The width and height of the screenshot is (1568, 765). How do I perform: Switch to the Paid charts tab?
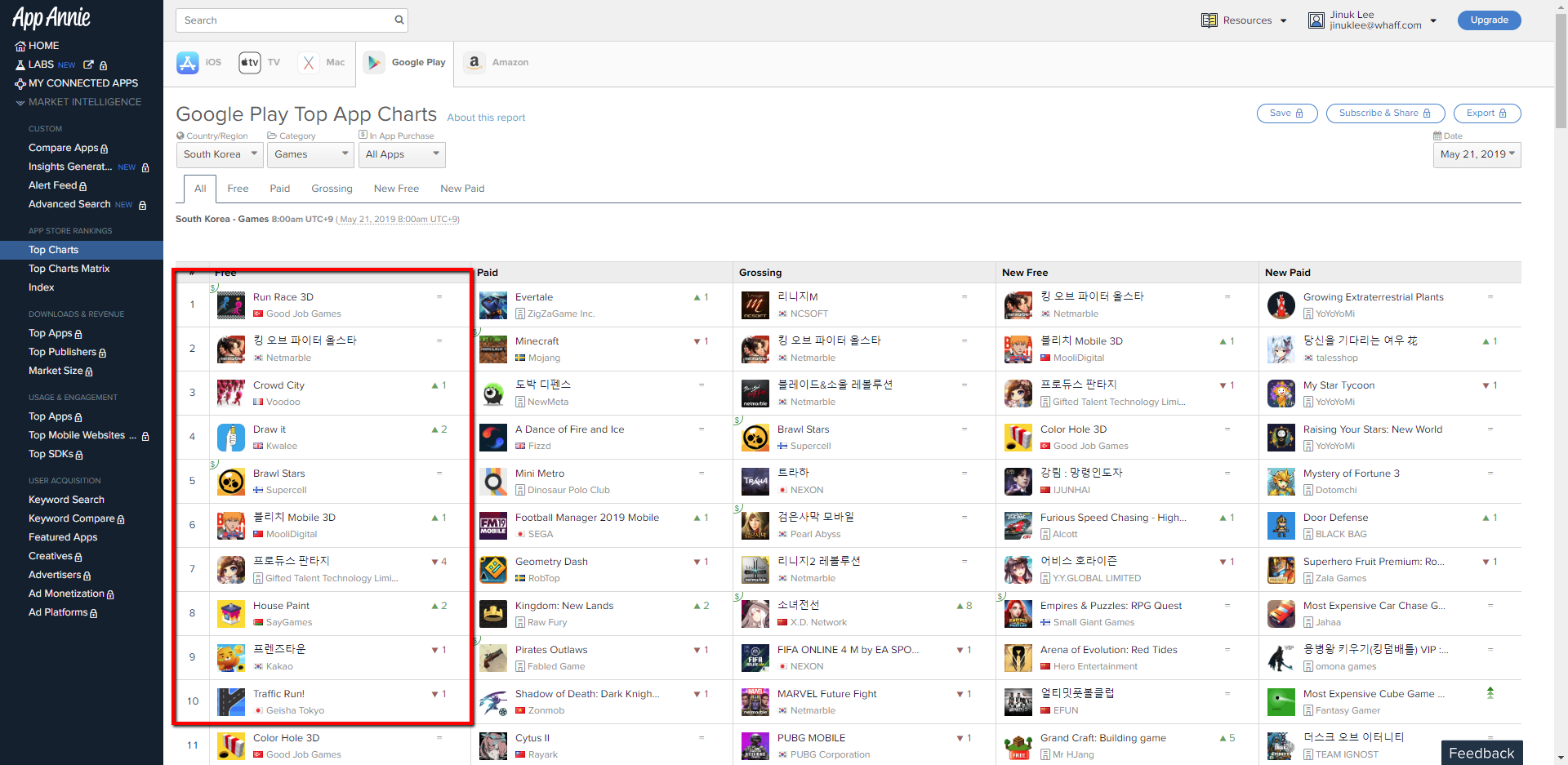(x=280, y=189)
